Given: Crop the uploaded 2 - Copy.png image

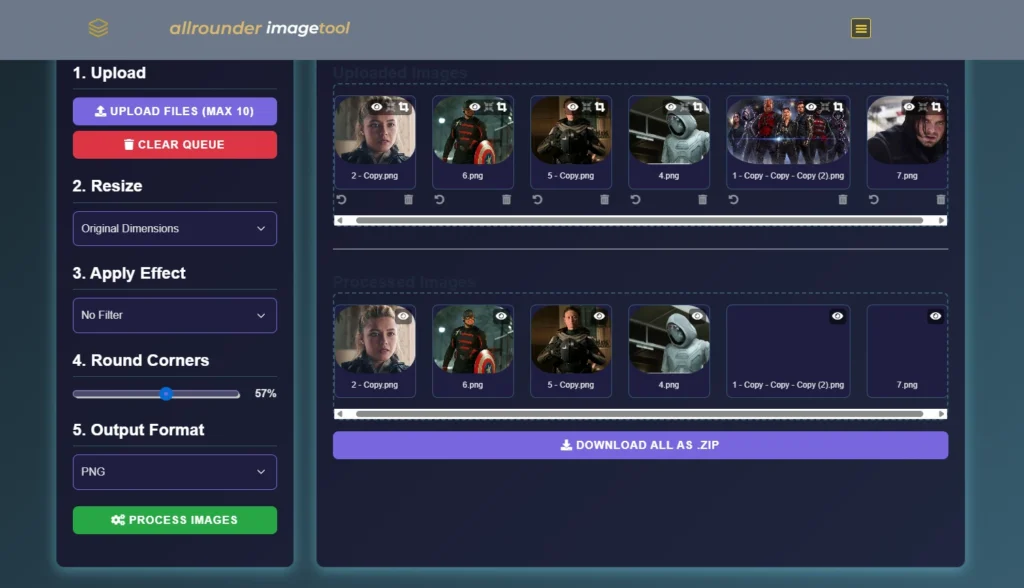Looking at the screenshot, I should pos(404,106).
